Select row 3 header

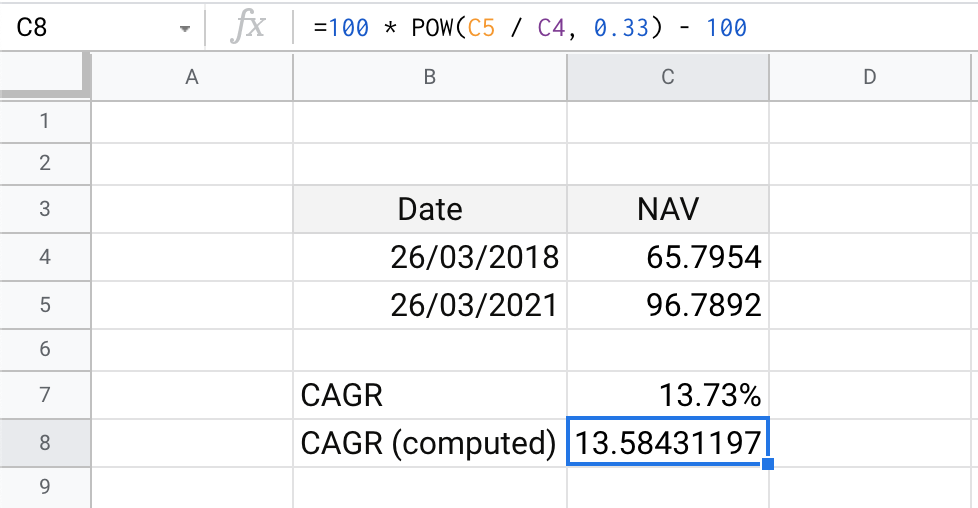tap(45, 208)
